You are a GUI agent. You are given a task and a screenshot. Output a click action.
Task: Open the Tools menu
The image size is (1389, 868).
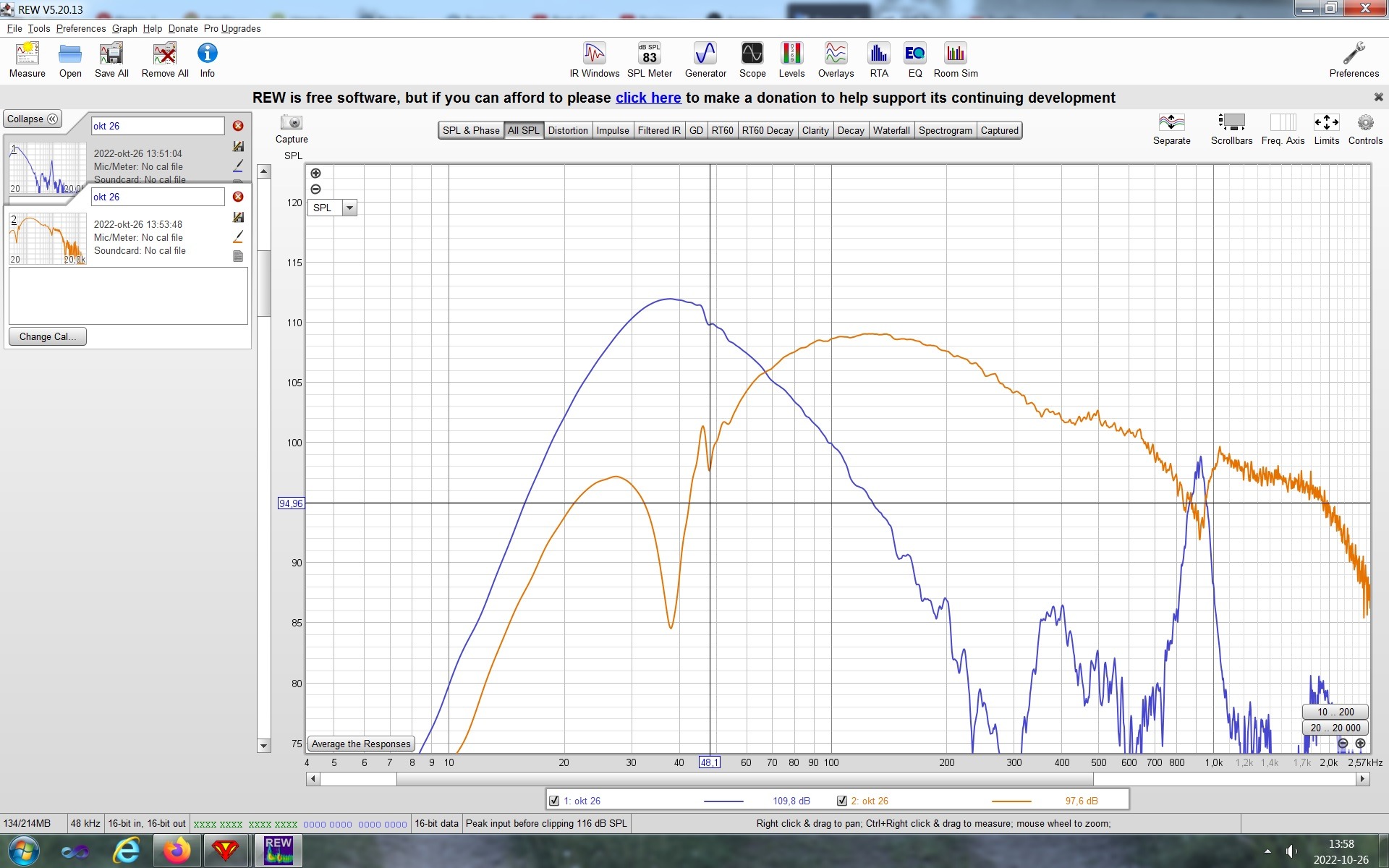pyautogui.click(x=39, y=29)
